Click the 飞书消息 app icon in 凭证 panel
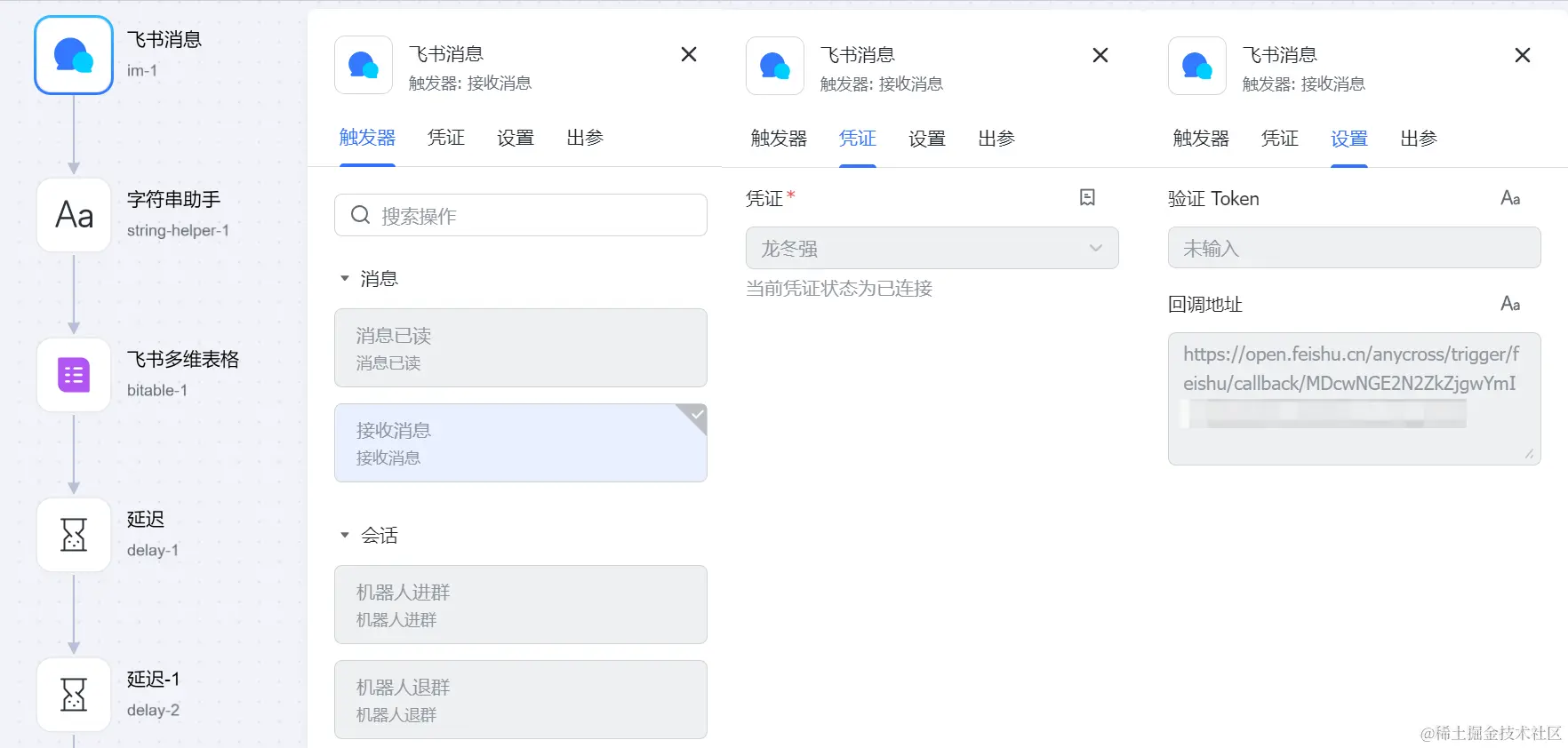Screen dimensions: 1568x748 coord(775,66)
